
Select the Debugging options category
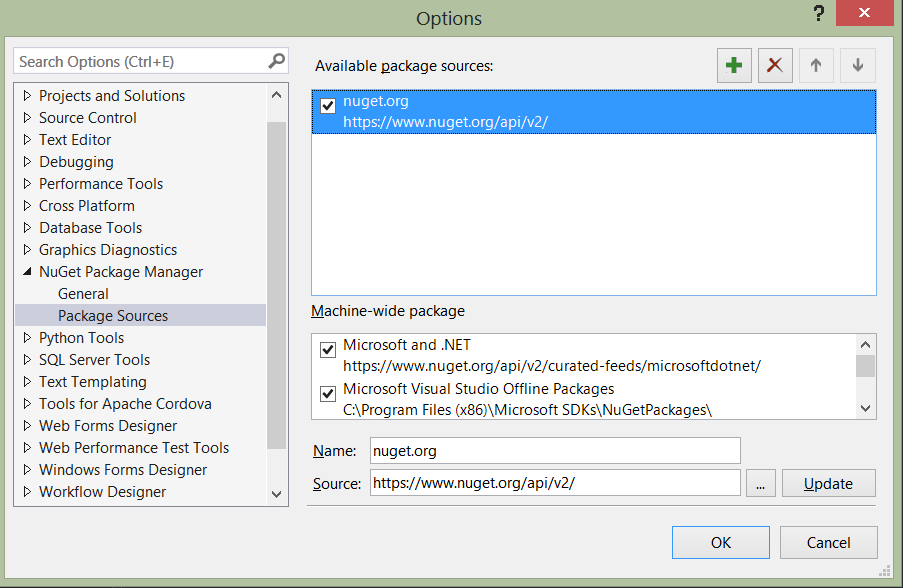click(76, 162)
